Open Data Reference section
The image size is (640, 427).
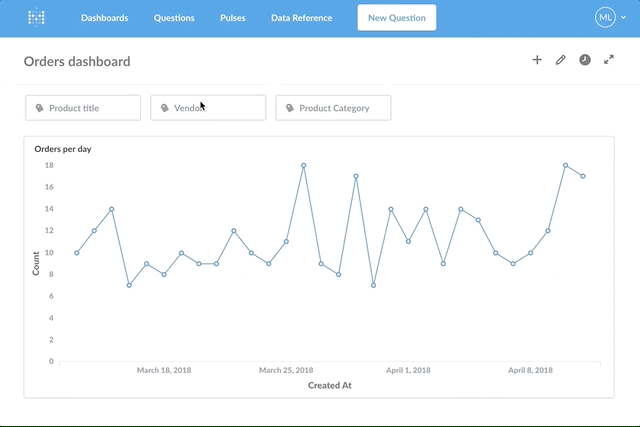[302, 18]
